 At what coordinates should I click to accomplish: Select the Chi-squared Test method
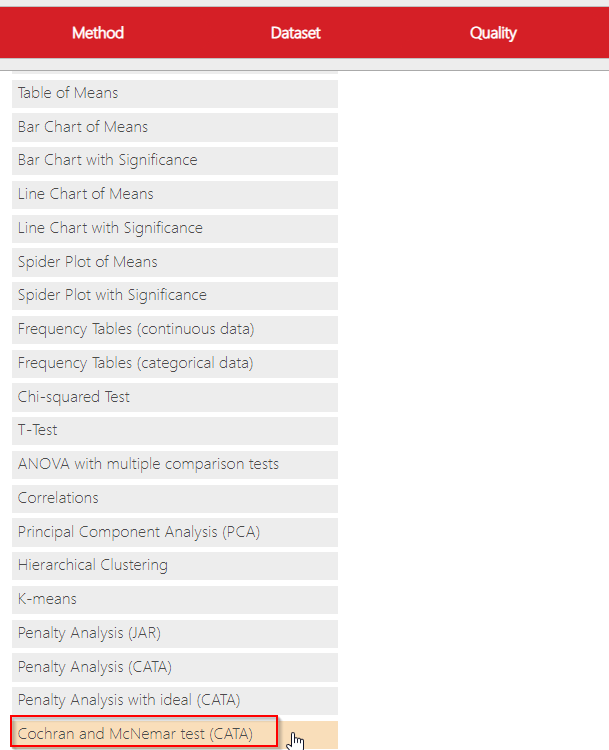coord(174,397)
